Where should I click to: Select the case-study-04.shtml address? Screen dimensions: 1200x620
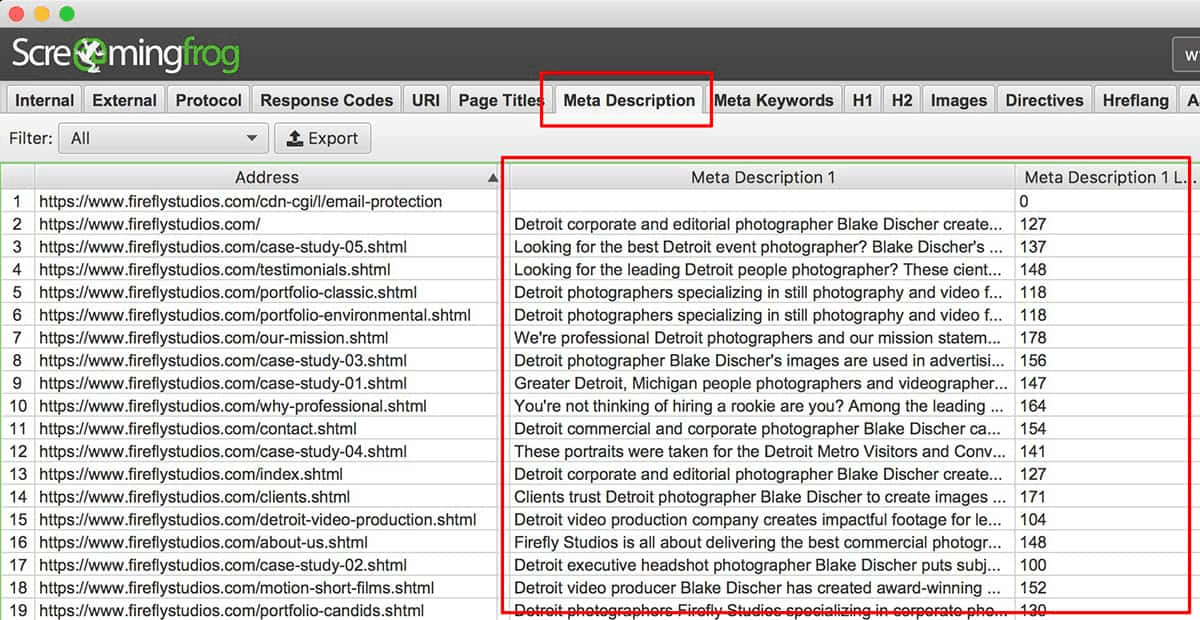pos(223,451)
